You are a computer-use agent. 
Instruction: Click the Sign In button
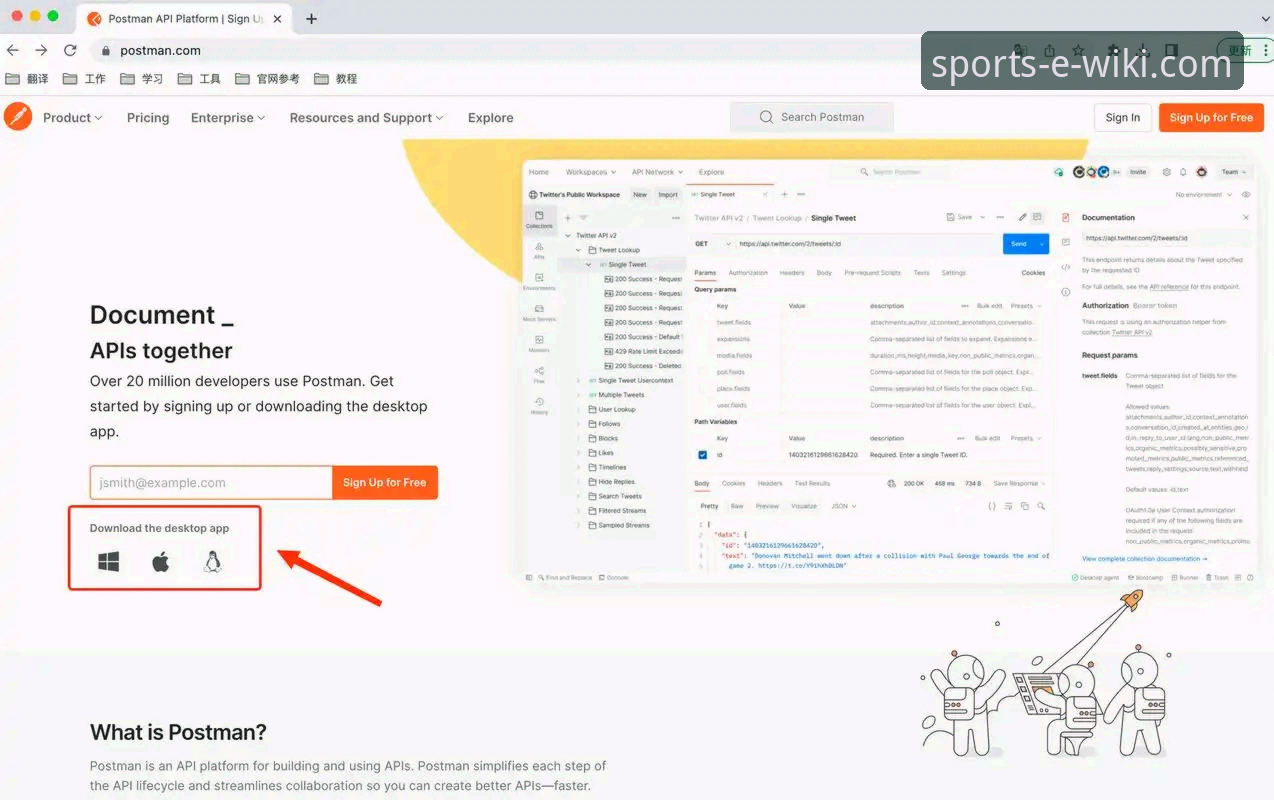[x=1123, y=118]
